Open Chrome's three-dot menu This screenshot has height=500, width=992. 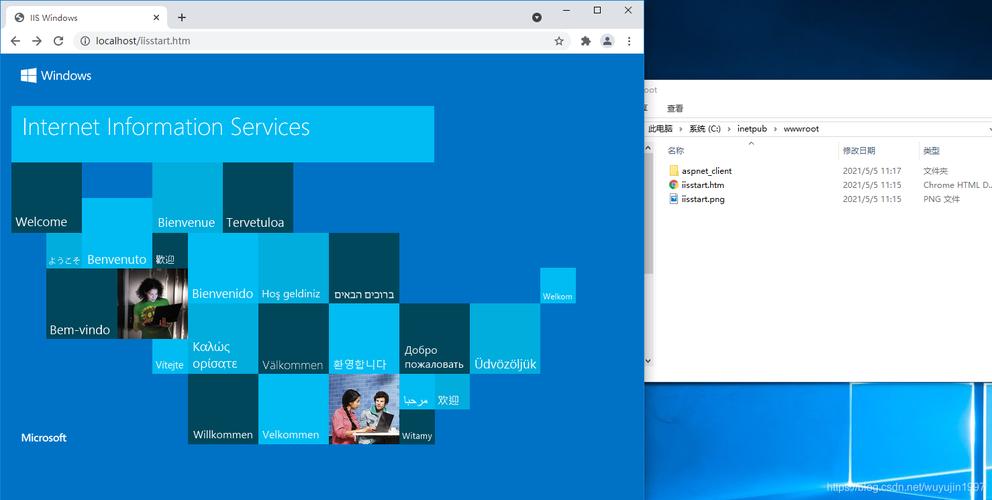630,41
